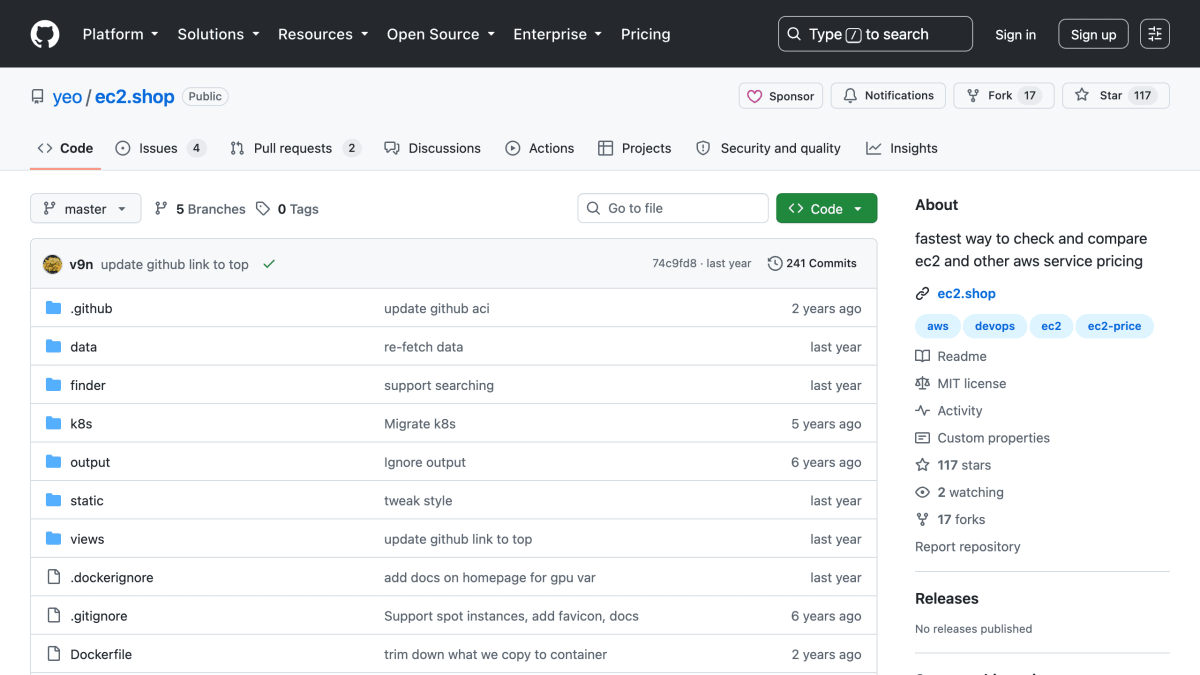Click the v9n author avatar
The image size is (1200, 675).
[53, 264]
